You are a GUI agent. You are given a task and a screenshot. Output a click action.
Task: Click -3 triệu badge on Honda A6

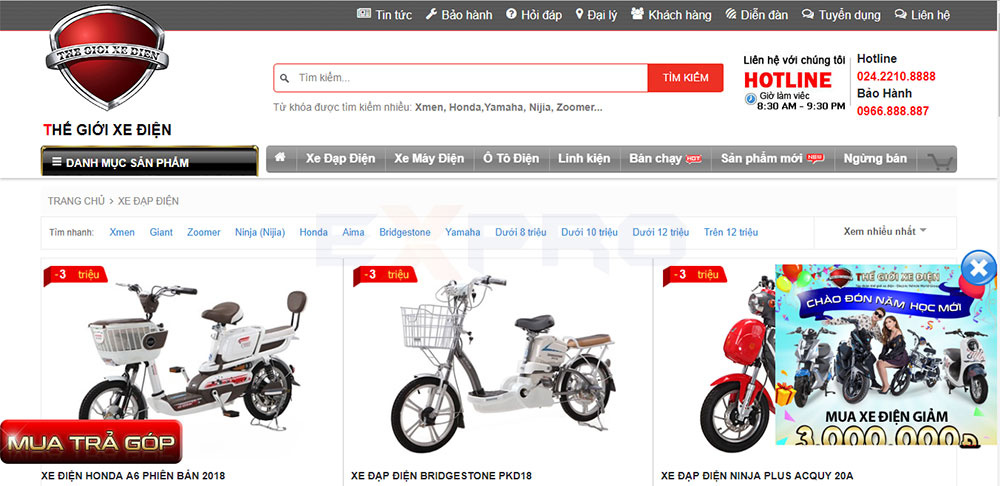pyautogui.click(x=75, y=275)
